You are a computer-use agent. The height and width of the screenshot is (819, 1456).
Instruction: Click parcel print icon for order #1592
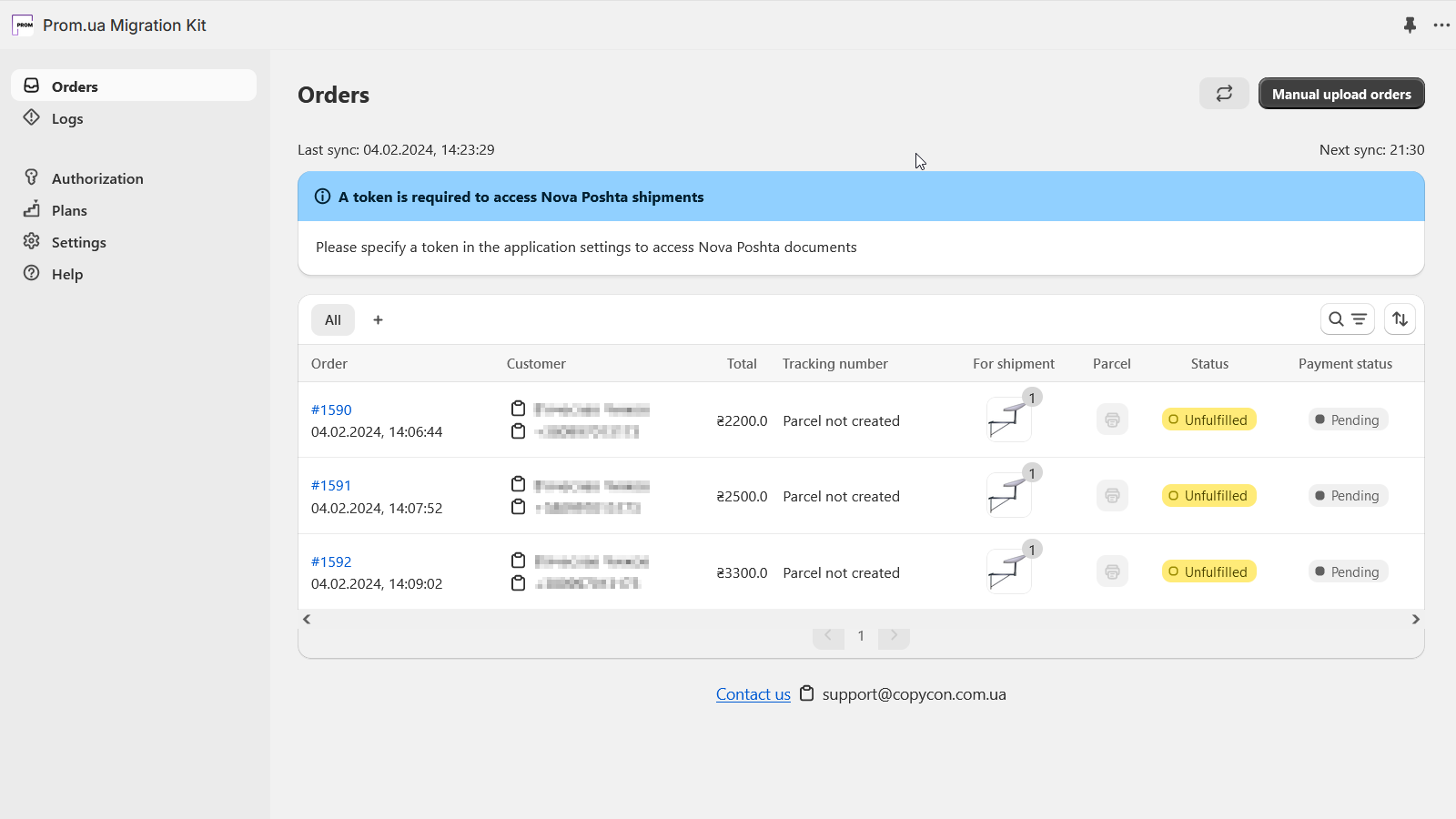pos(1112,571)
